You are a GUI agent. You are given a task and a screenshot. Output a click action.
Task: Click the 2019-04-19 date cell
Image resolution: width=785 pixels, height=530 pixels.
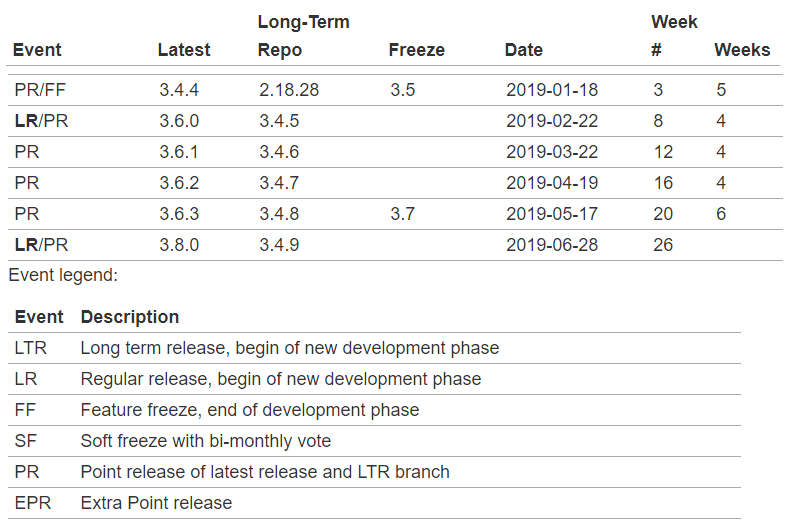point(552,183)
